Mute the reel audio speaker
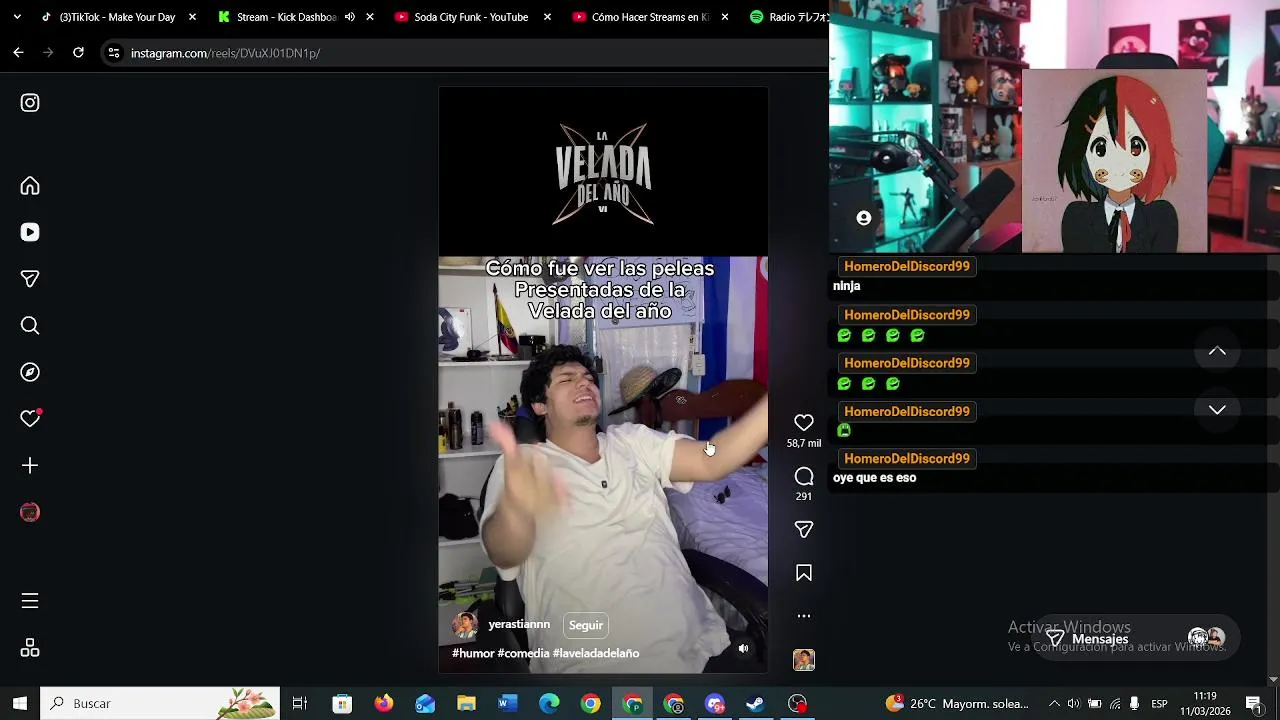Viewport: 1280px width, 720px height. tap(743, 649)
